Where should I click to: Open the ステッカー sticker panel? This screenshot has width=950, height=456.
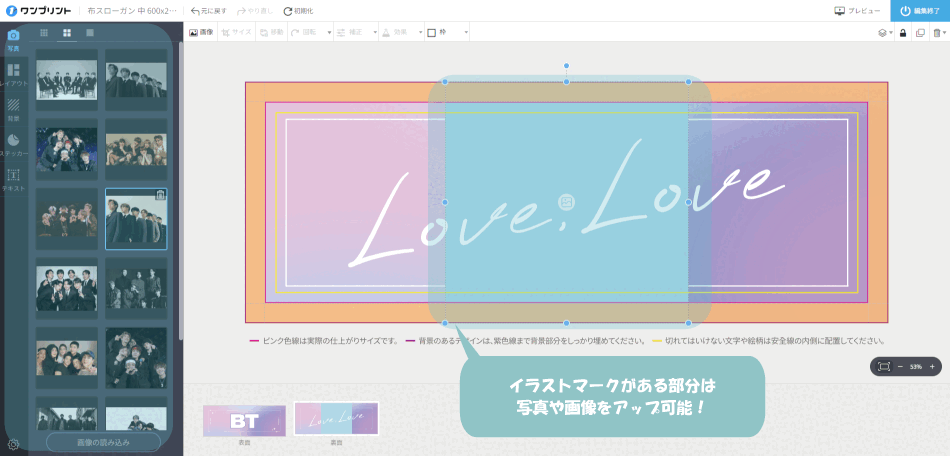click(13, 144)
